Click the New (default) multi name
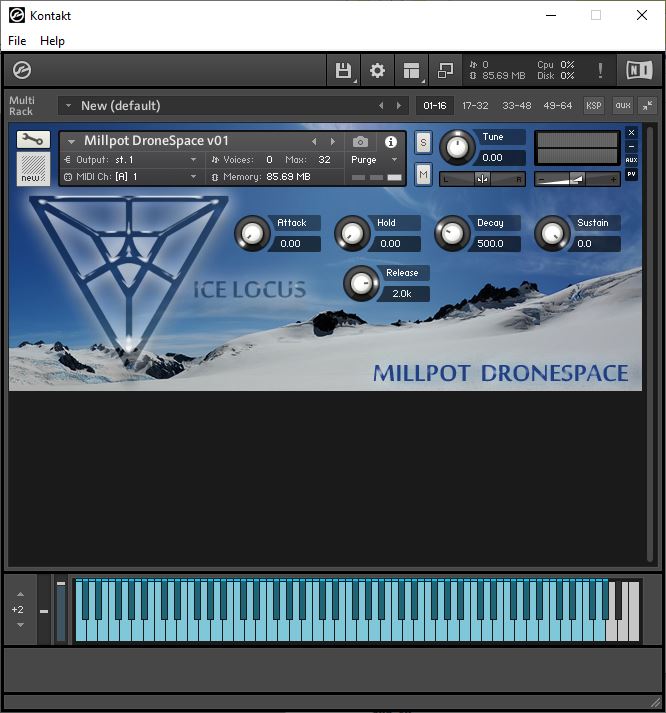 coord(120,105)
